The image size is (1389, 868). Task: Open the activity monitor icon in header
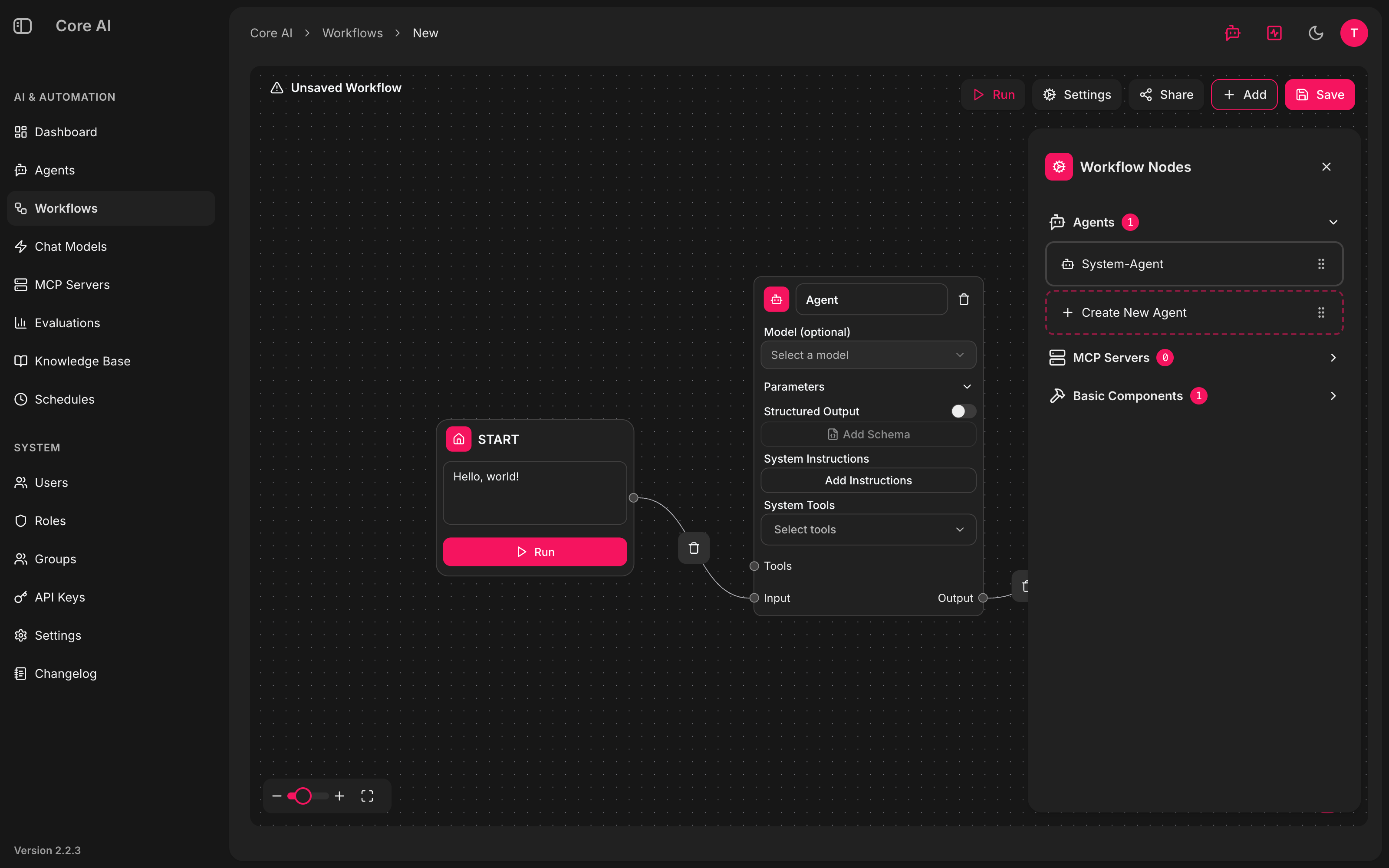[1274, 33]
